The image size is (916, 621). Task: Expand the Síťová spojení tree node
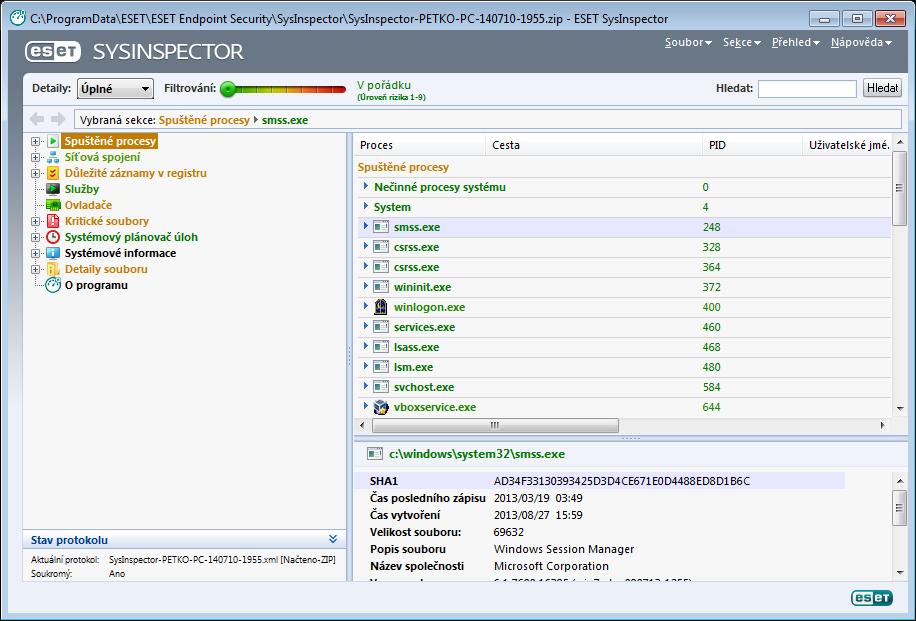36,157
